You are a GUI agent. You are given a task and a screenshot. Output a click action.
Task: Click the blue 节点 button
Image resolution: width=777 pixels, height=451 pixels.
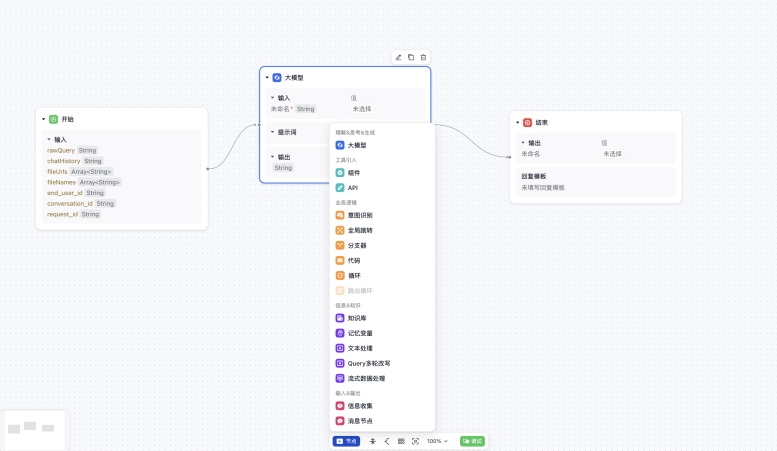point(346,441)
